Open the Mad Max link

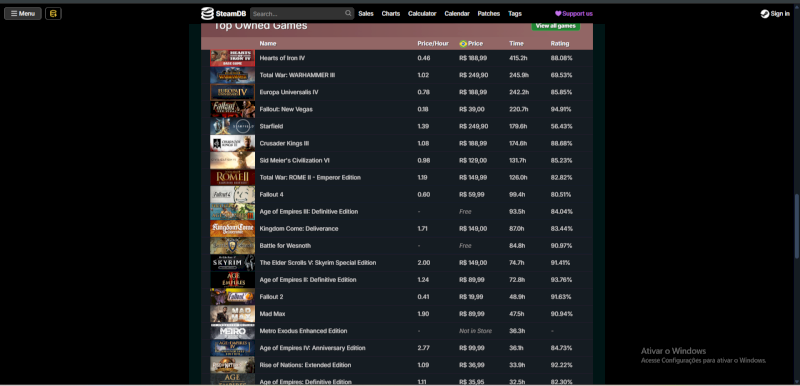(272, 314)
